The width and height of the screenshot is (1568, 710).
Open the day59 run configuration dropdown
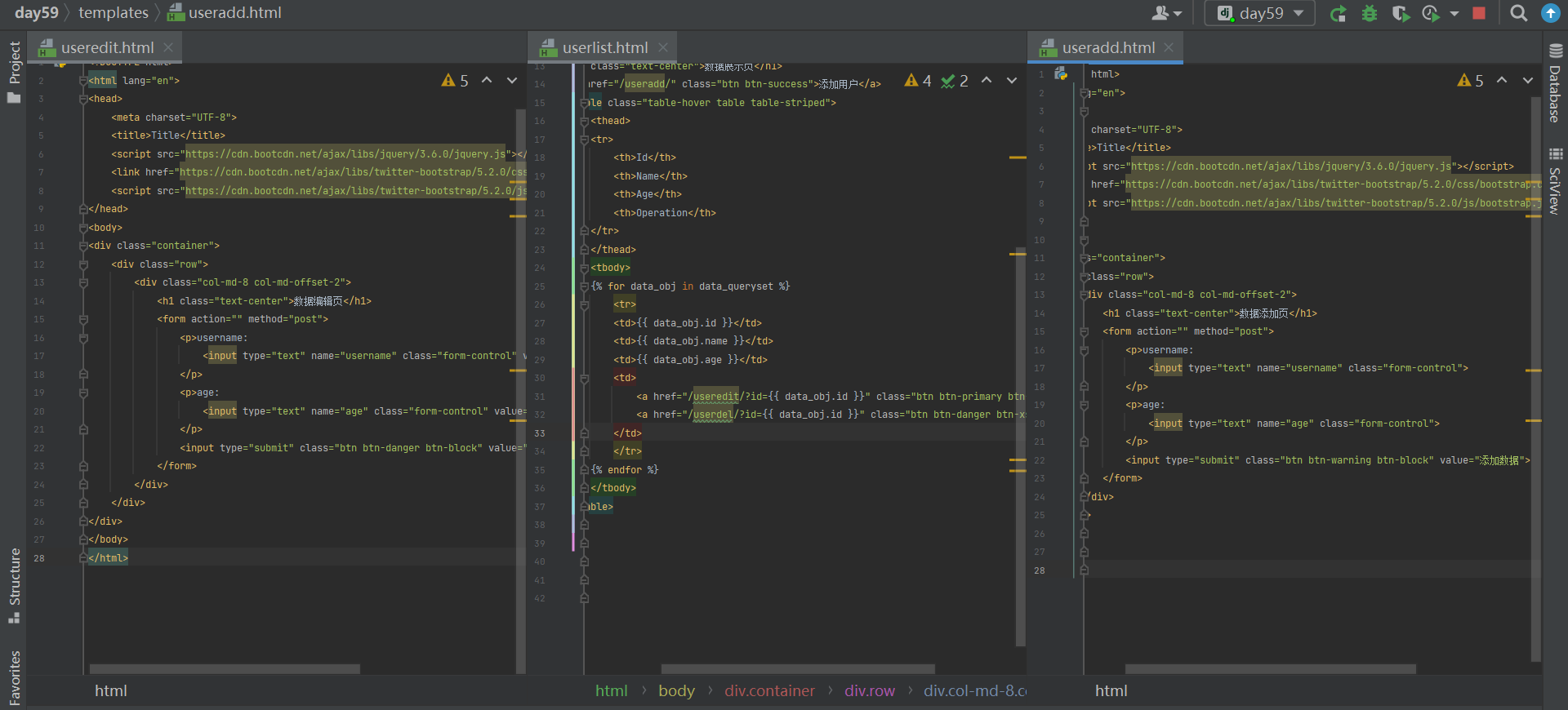coord(1260,13)
